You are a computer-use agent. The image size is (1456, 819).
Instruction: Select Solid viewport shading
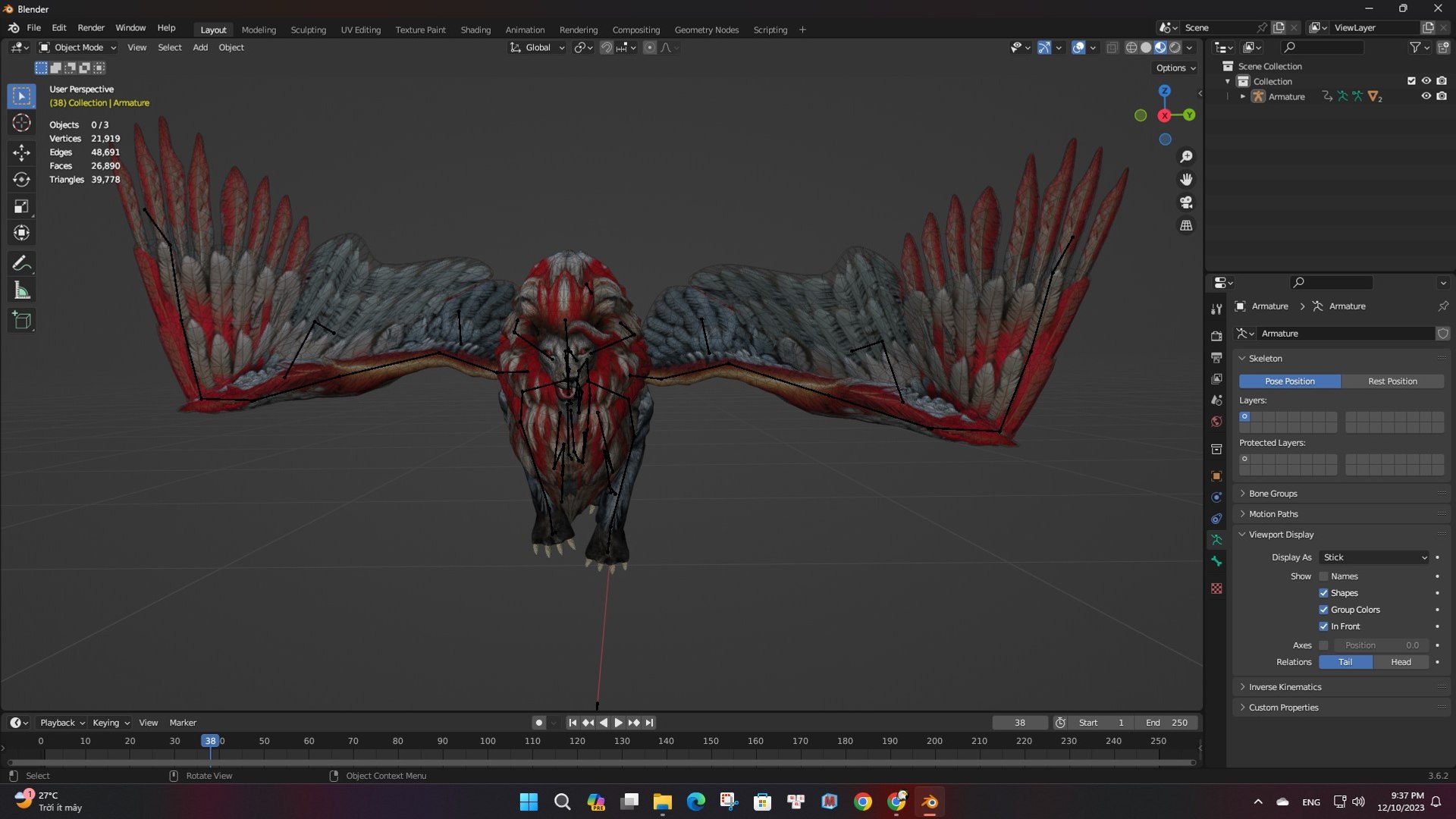[1146, 48]
